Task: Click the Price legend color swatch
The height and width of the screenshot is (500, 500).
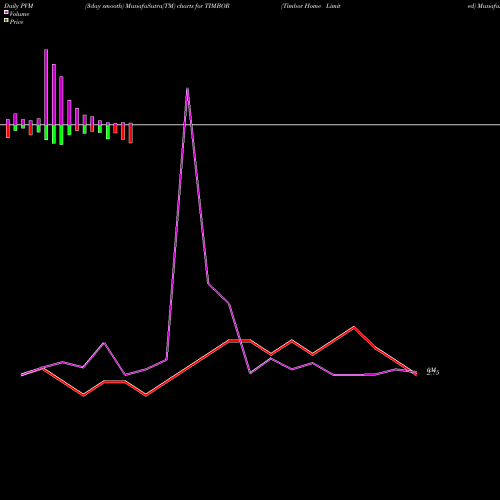Action: 6,21
